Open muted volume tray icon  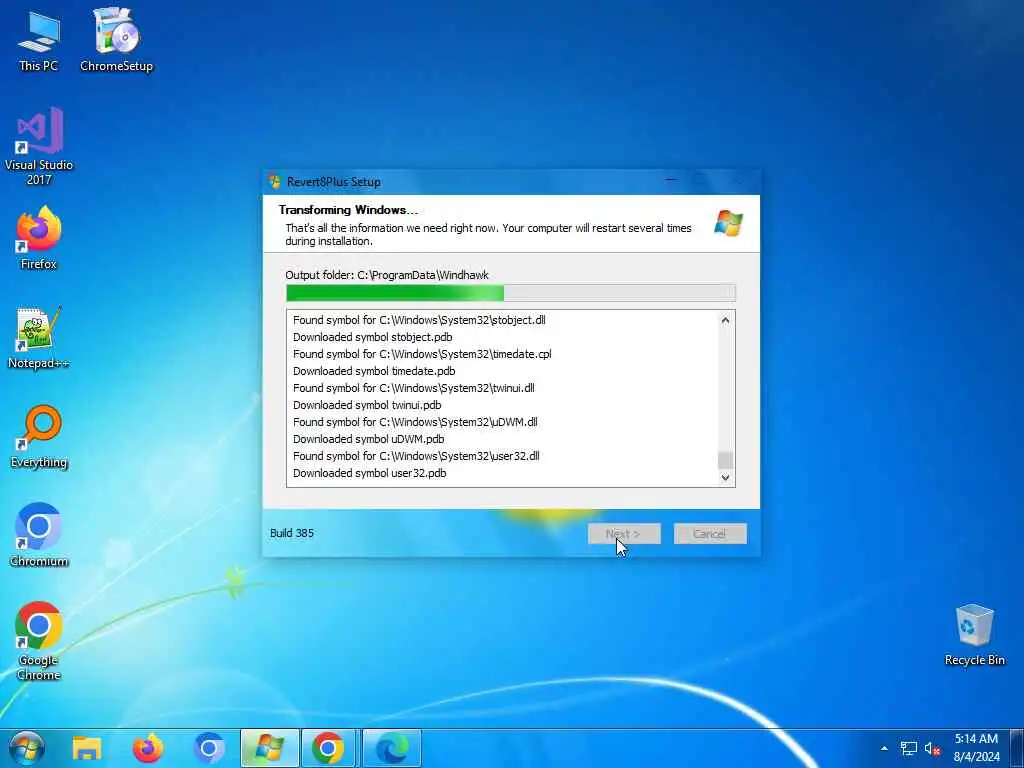[932, 748]
